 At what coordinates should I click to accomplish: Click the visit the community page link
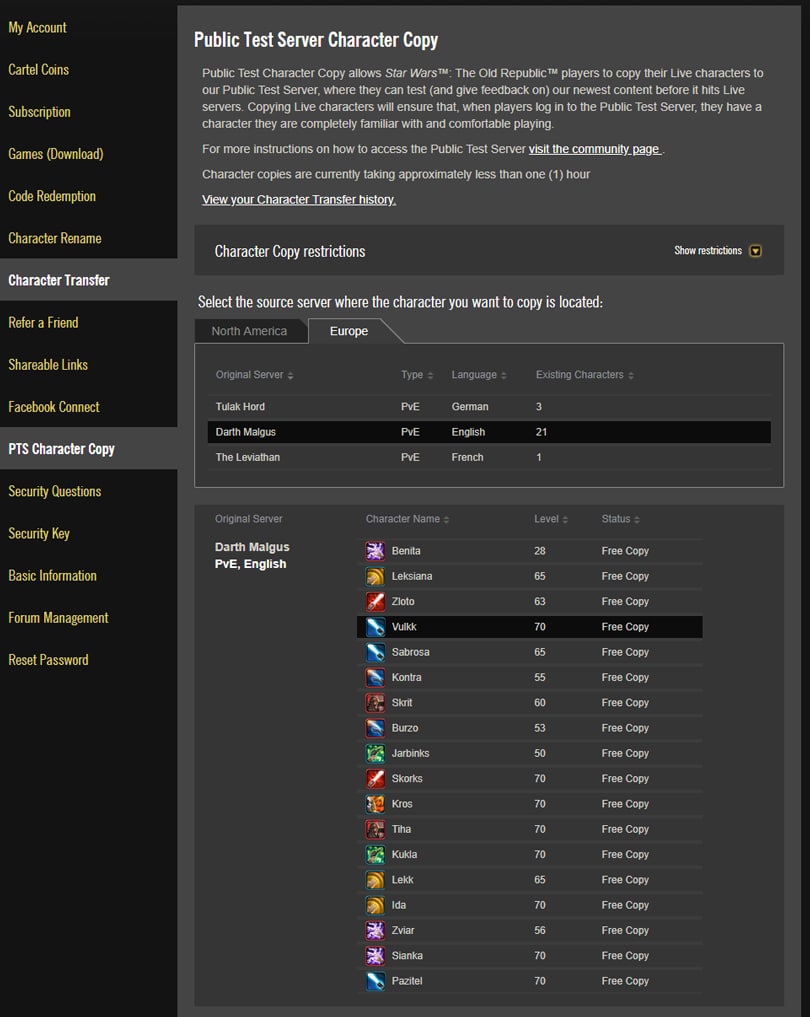[594, 149]
